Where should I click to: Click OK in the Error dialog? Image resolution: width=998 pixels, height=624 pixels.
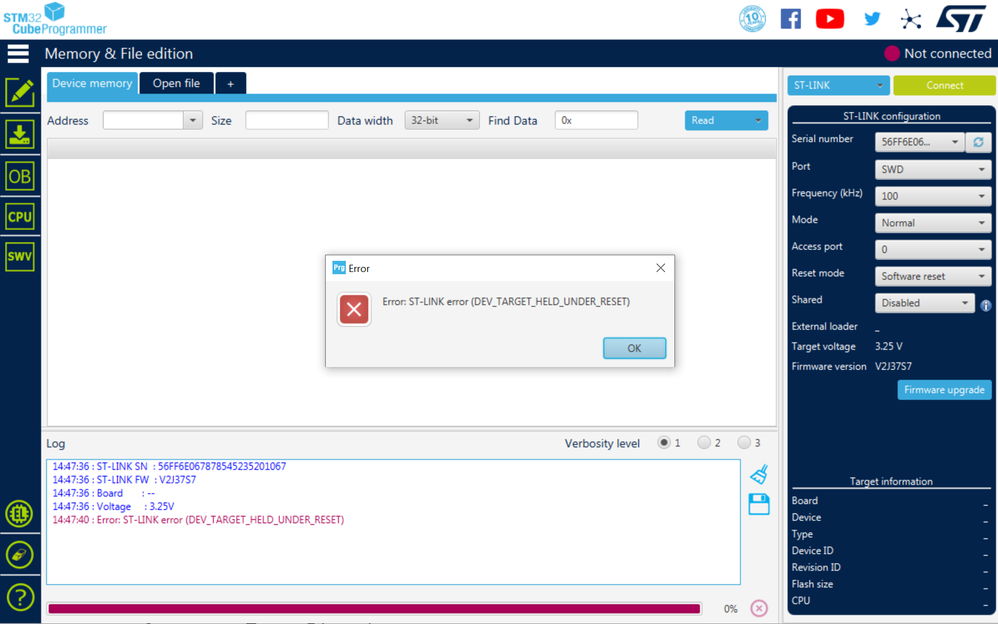pos(635,348)
